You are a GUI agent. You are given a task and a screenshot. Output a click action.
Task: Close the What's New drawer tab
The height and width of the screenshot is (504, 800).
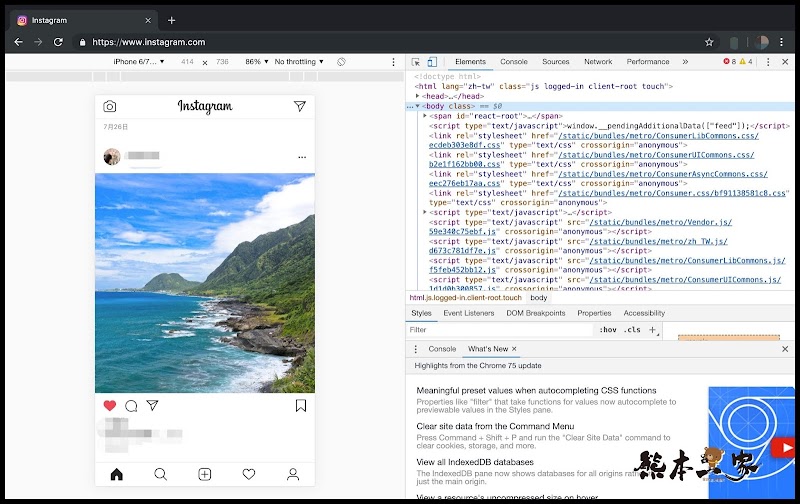pyautogui.click(x=514, y=349)
